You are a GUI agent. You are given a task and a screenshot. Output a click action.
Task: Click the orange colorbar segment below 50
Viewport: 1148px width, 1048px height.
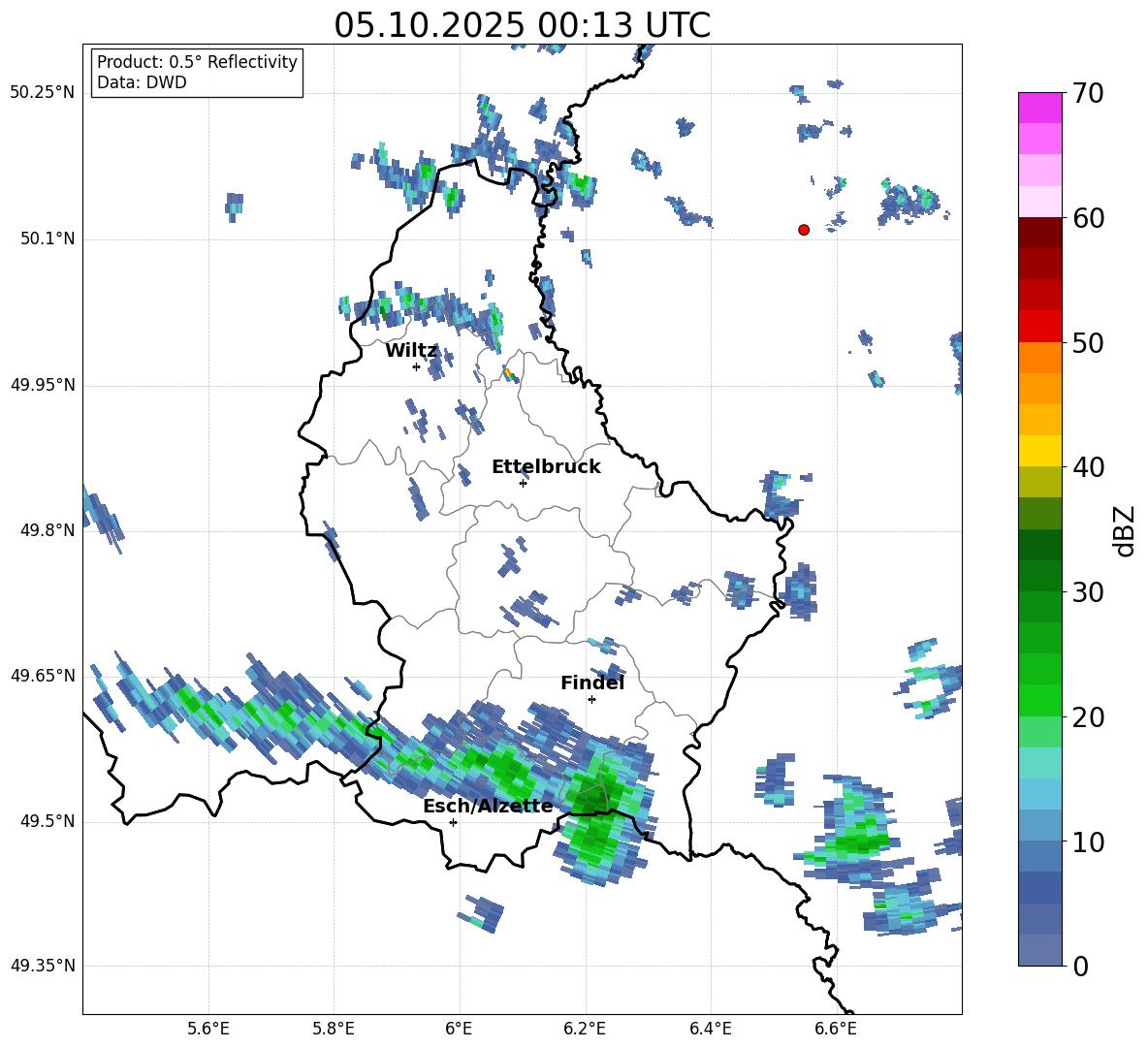point(1039,358)
